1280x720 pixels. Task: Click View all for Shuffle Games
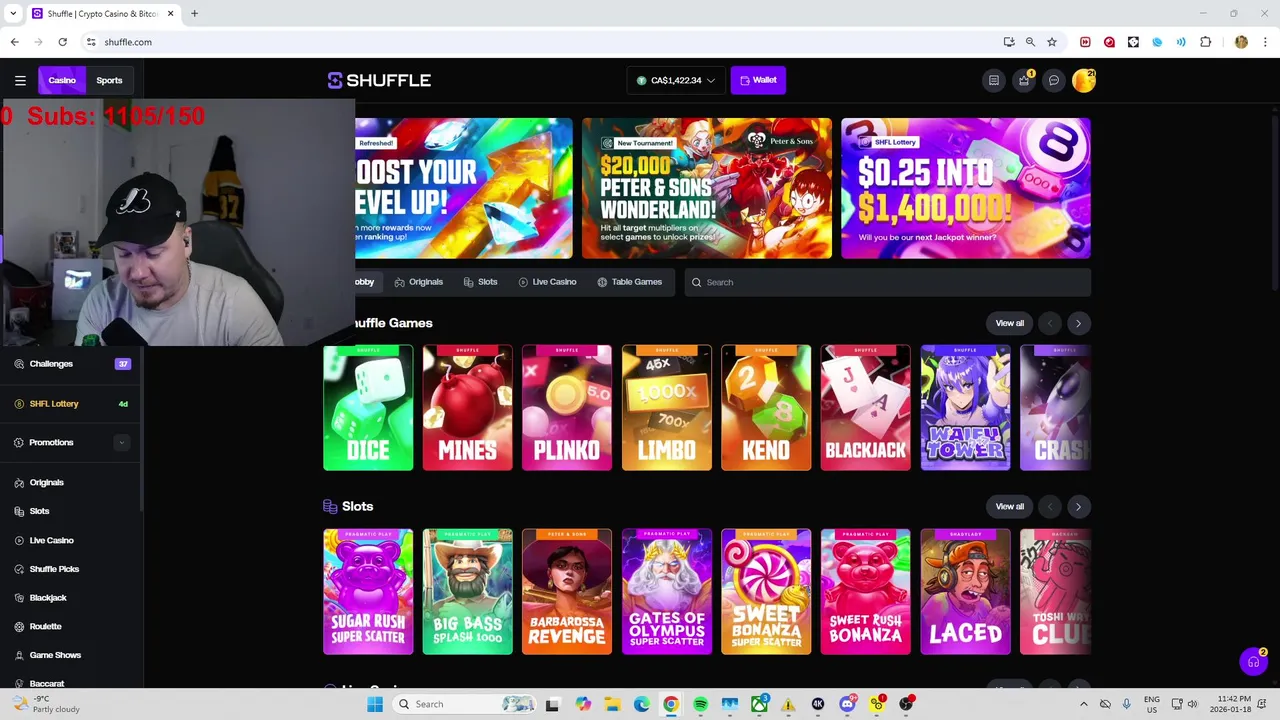click(x=1010, y=323)
